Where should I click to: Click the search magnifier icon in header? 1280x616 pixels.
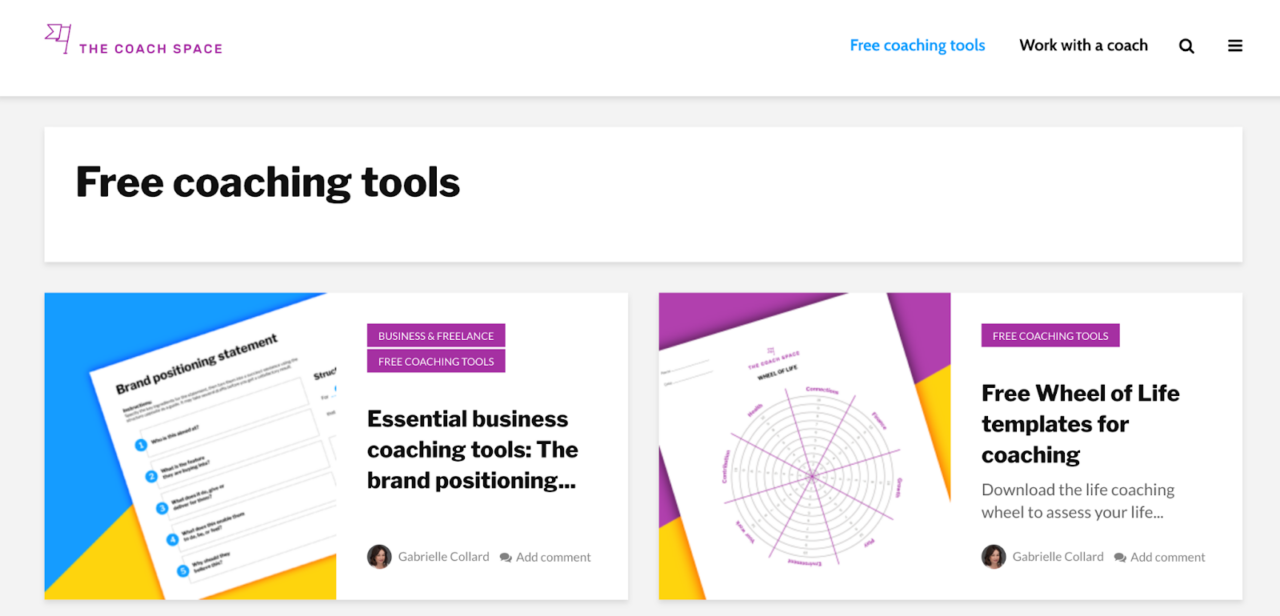1186,46
